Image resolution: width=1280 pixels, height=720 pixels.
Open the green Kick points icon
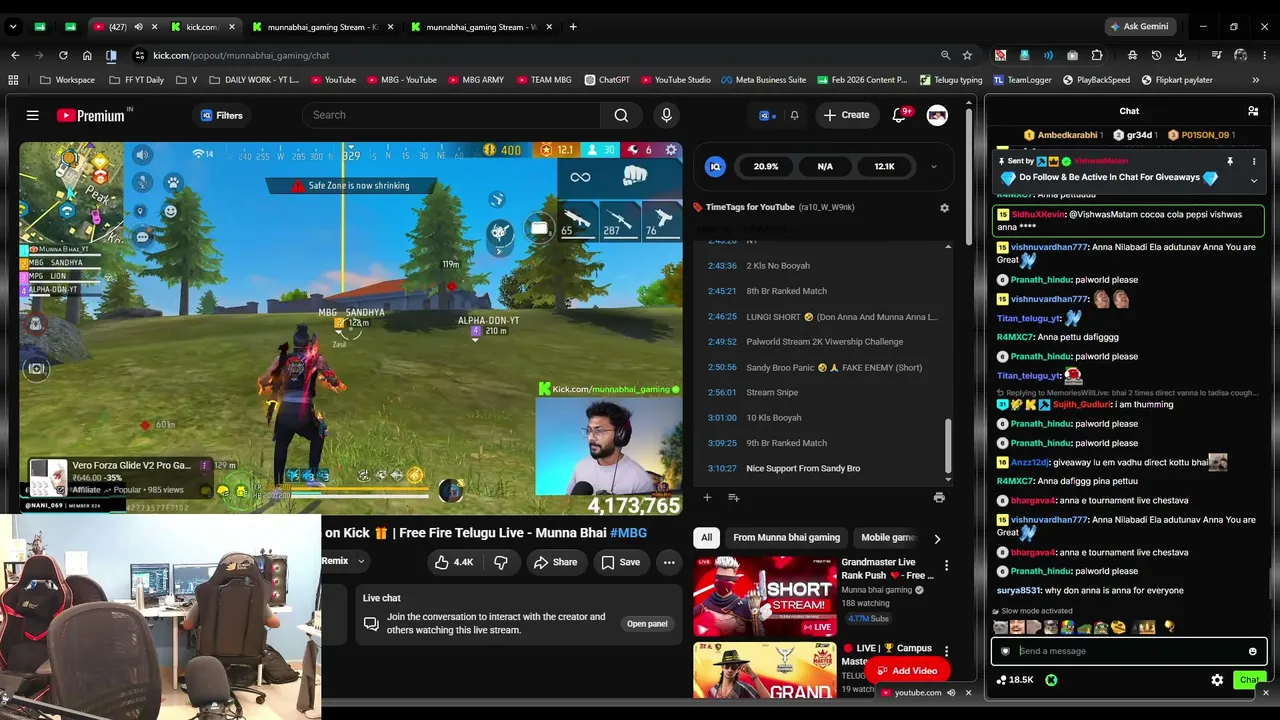pos(1051,680)
